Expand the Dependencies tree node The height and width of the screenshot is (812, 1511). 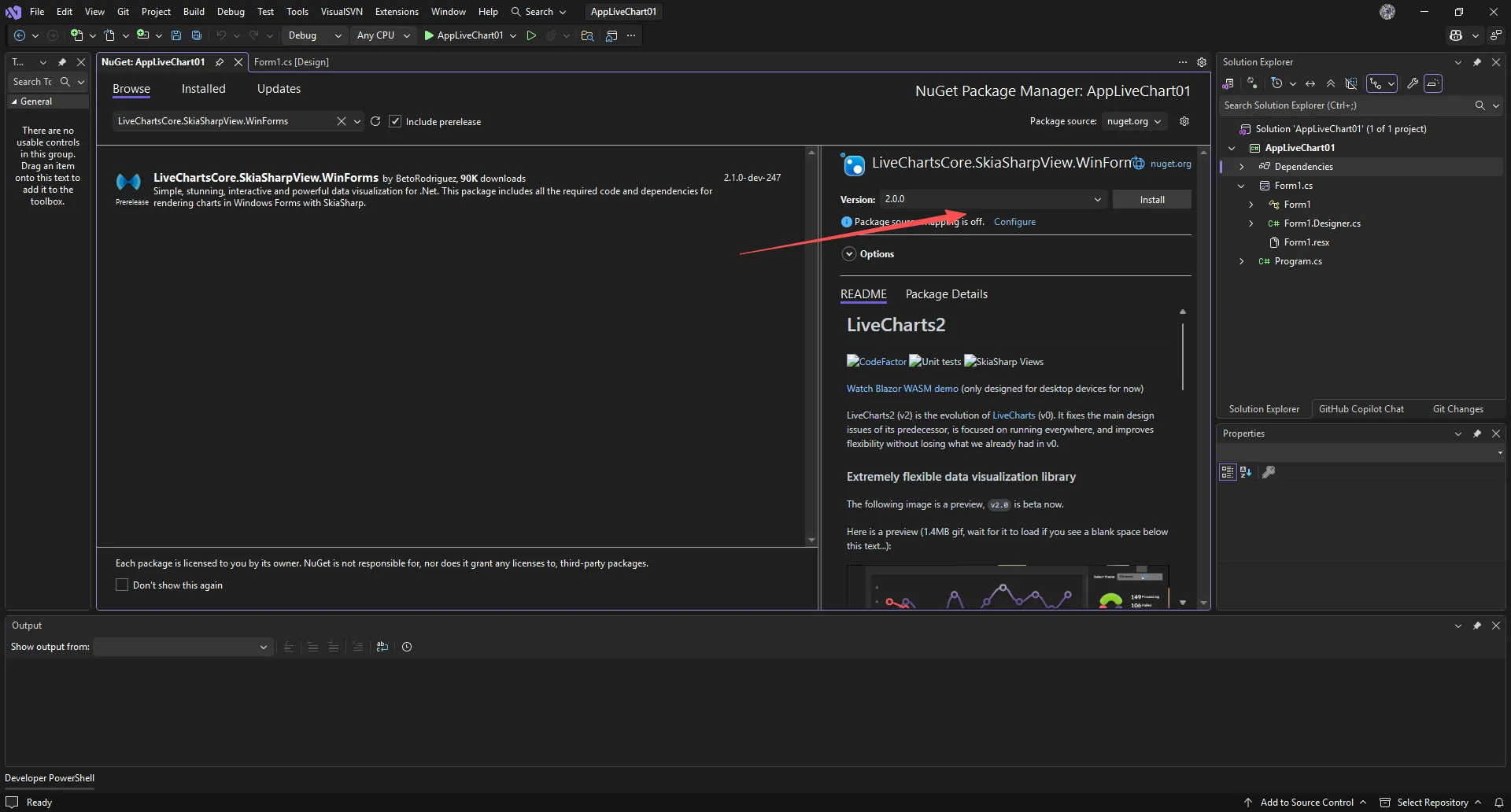pos(1241,167)
